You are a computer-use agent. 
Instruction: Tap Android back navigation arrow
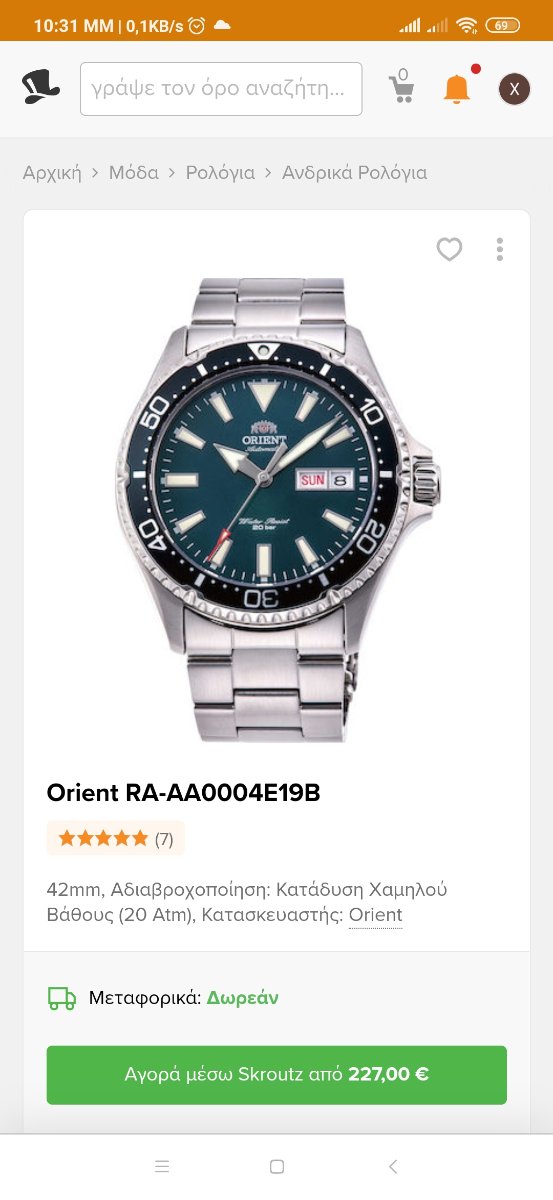(x=393, y=1166)
